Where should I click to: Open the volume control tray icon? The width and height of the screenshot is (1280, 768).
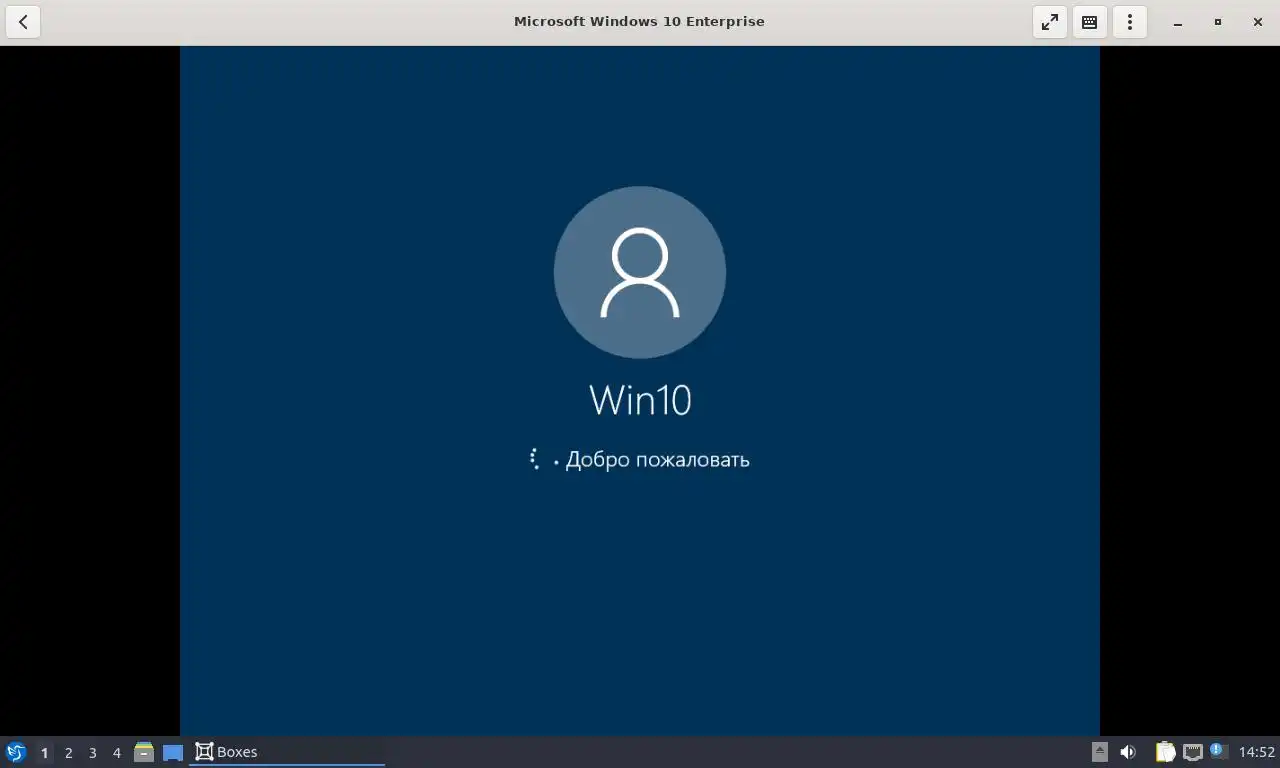click(x=1128, y=752)
